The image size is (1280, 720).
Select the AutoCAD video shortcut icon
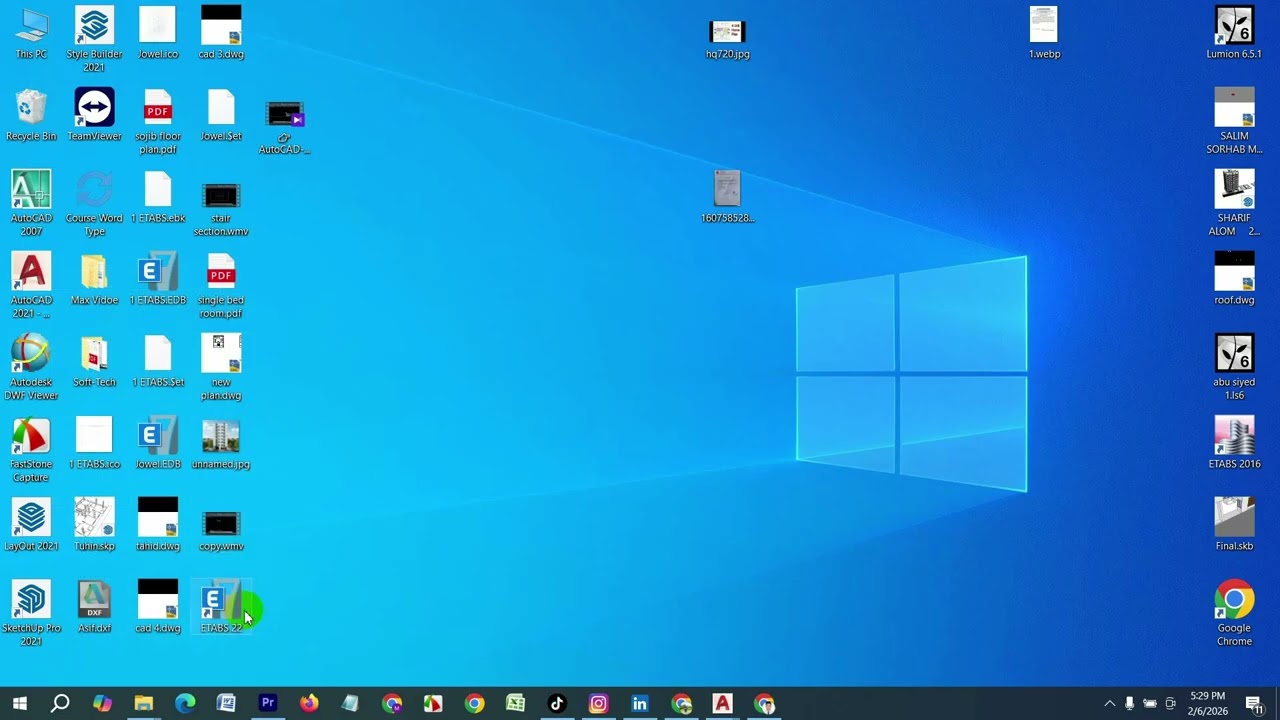click(x=284, y=127)
